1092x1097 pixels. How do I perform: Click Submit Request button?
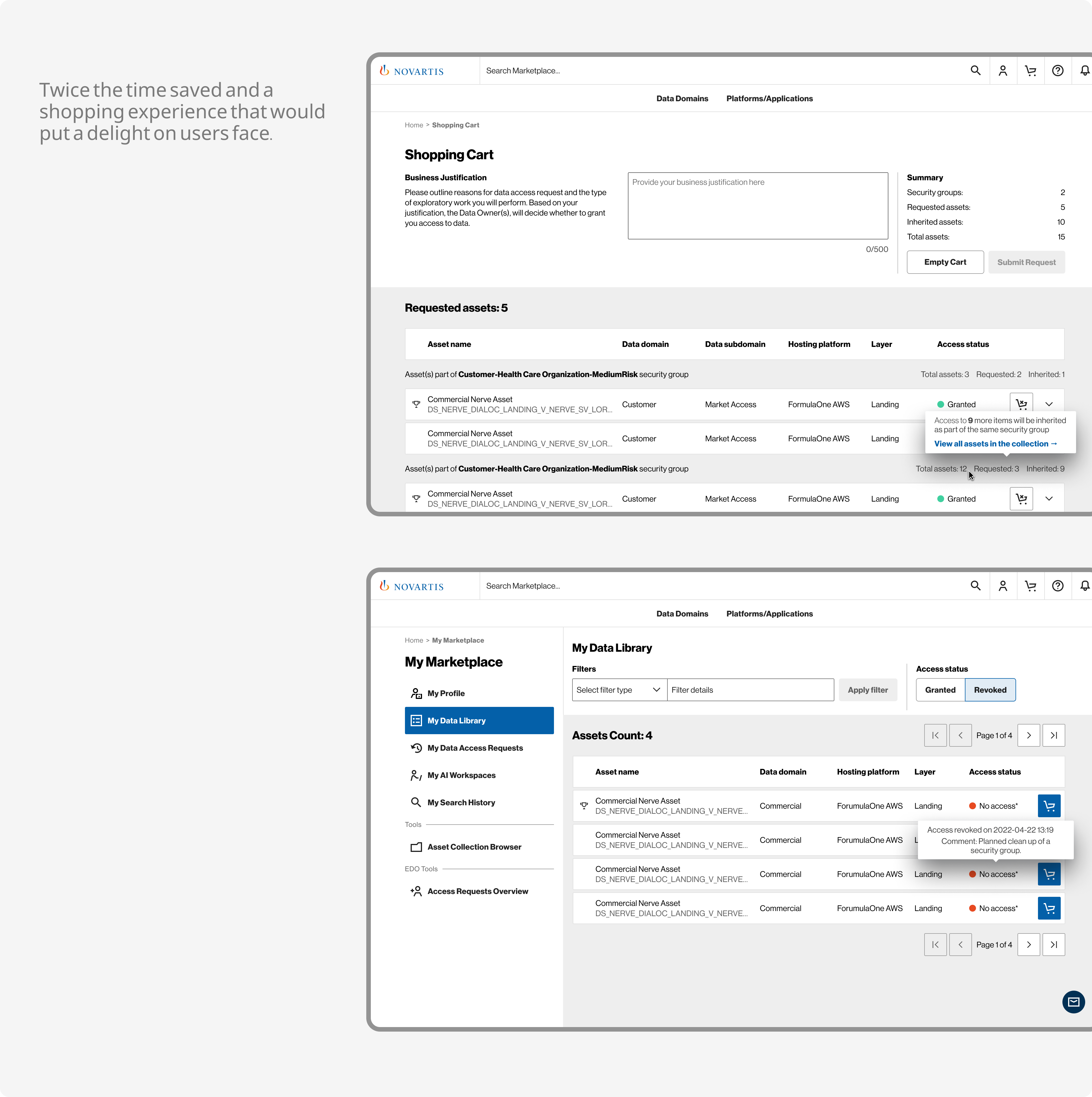coord(1026,262)
